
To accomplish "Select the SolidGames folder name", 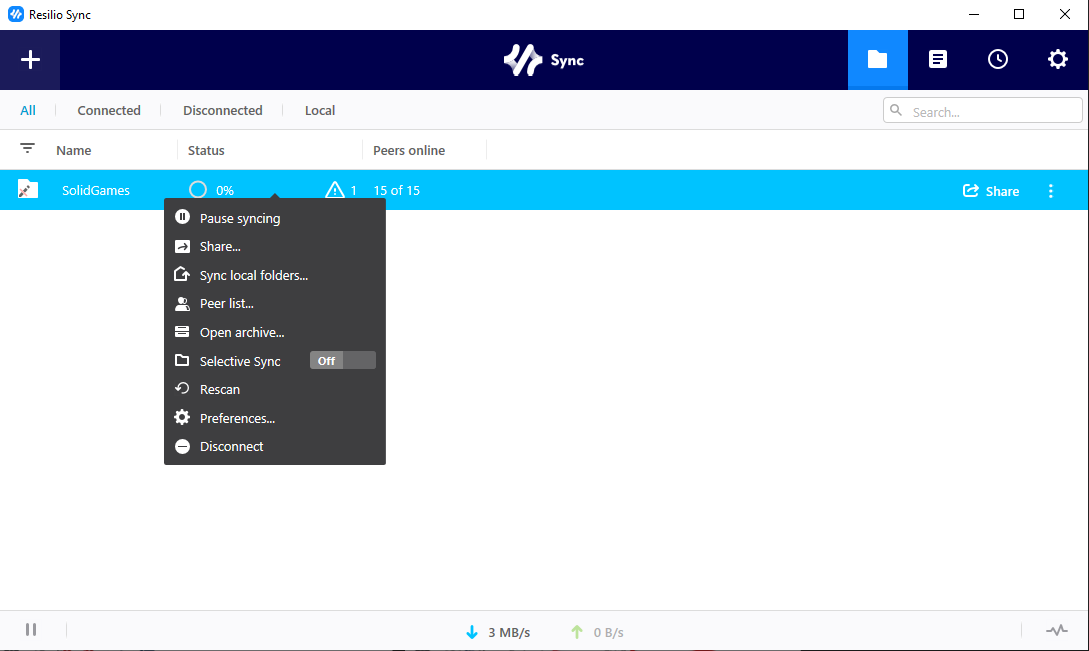I will tap(96, 190).
